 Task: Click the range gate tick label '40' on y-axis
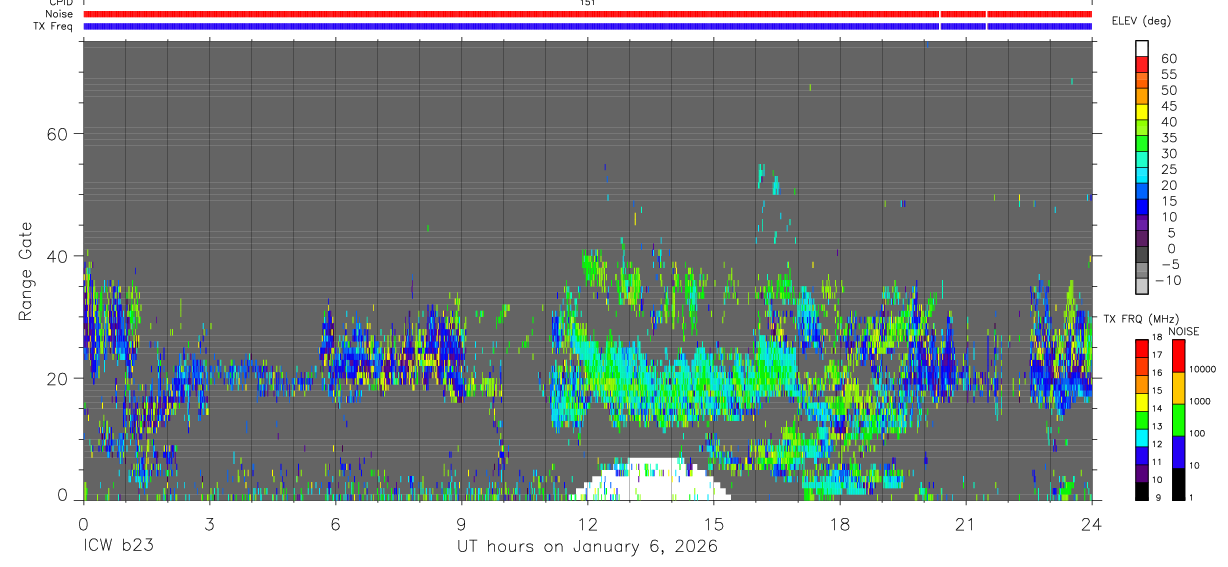pos(55,256)
